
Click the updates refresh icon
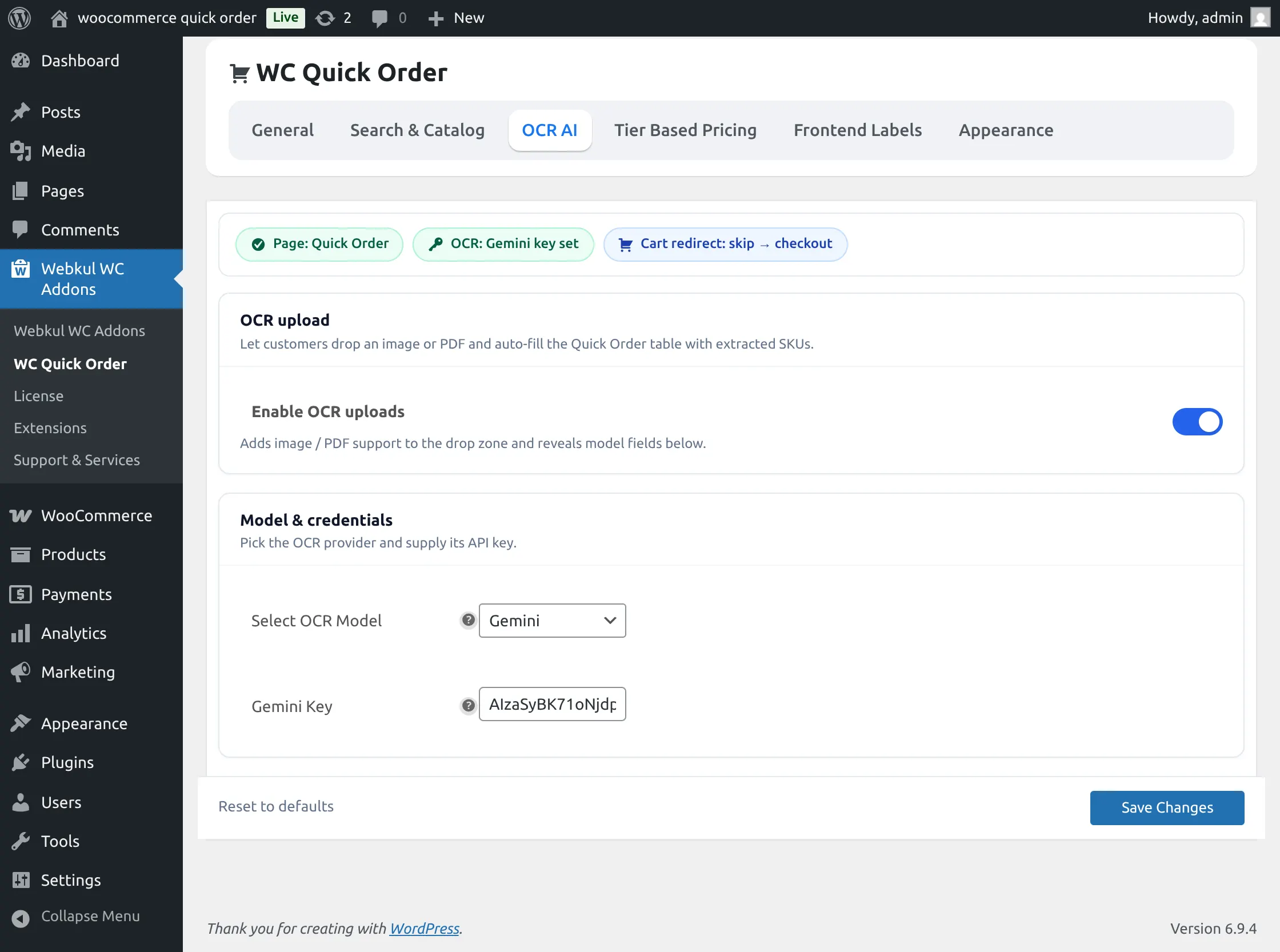(325, 18)
